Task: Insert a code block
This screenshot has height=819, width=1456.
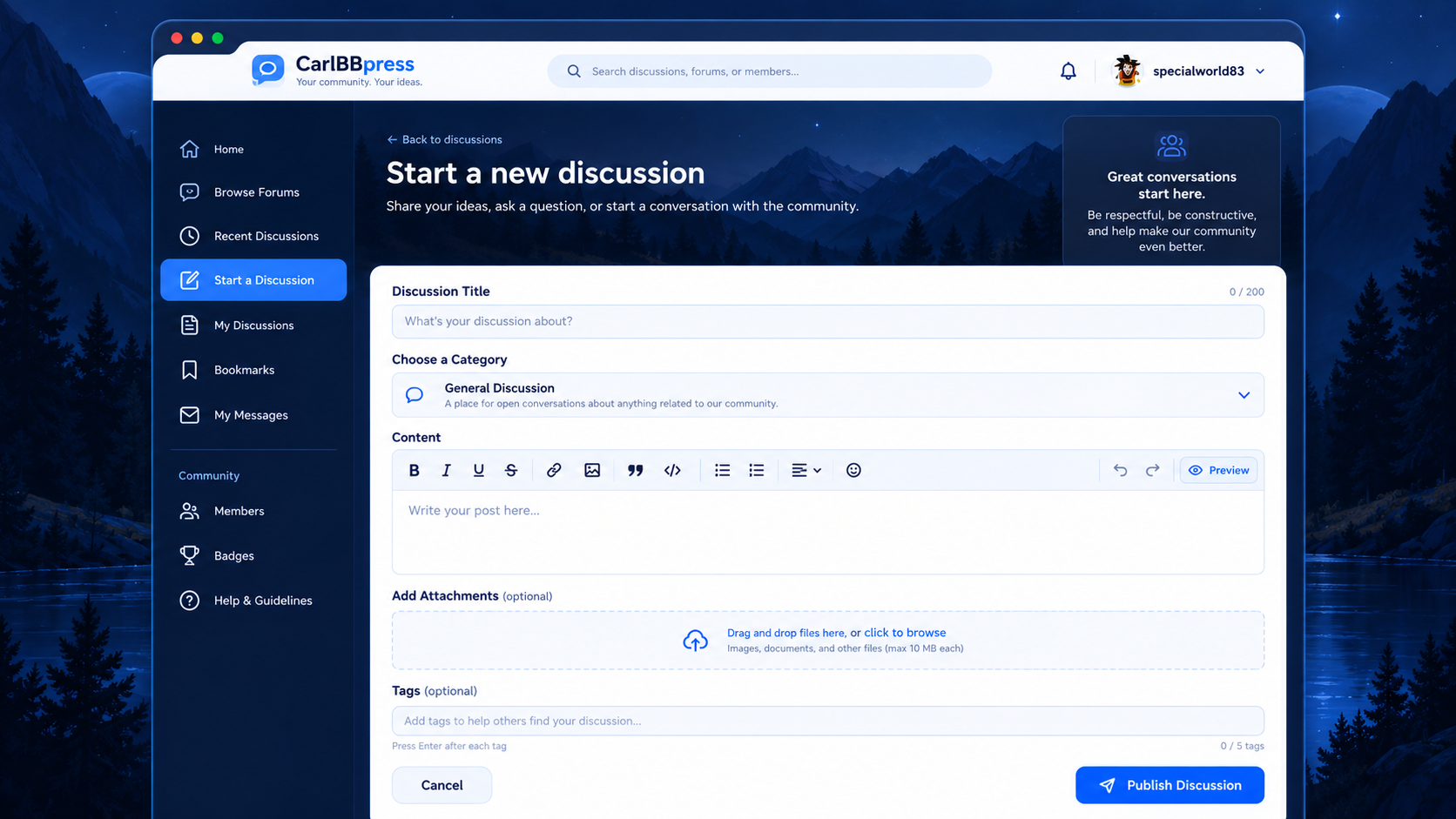Action: pos(672,470)
